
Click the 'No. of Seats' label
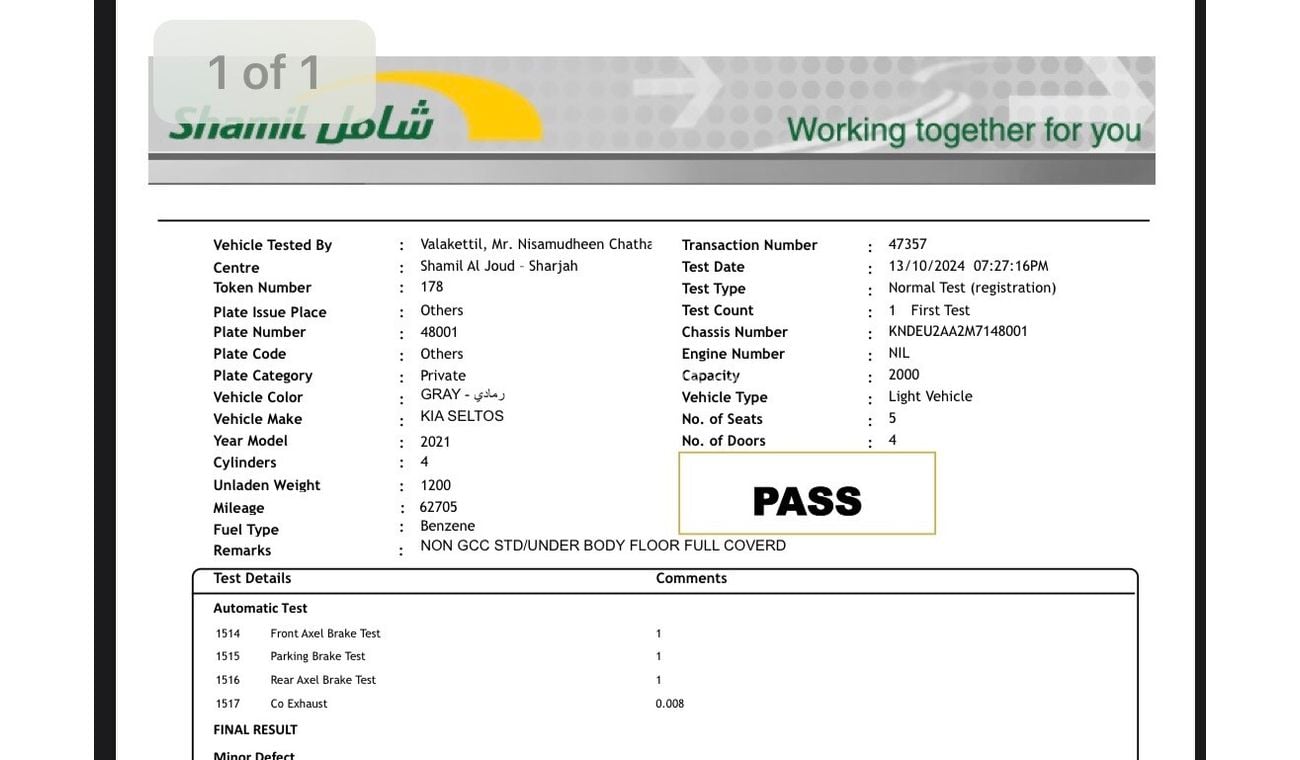pyautogui.click(x=722, y=419)
